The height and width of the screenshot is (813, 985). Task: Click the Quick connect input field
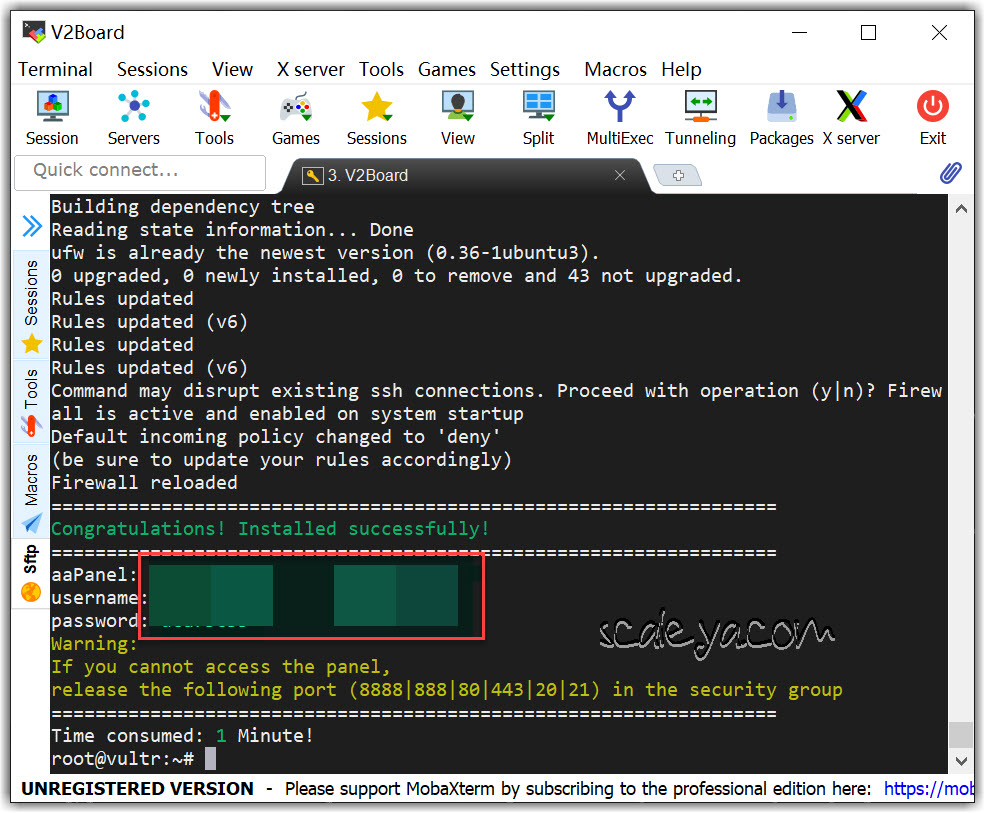[140, 171]
